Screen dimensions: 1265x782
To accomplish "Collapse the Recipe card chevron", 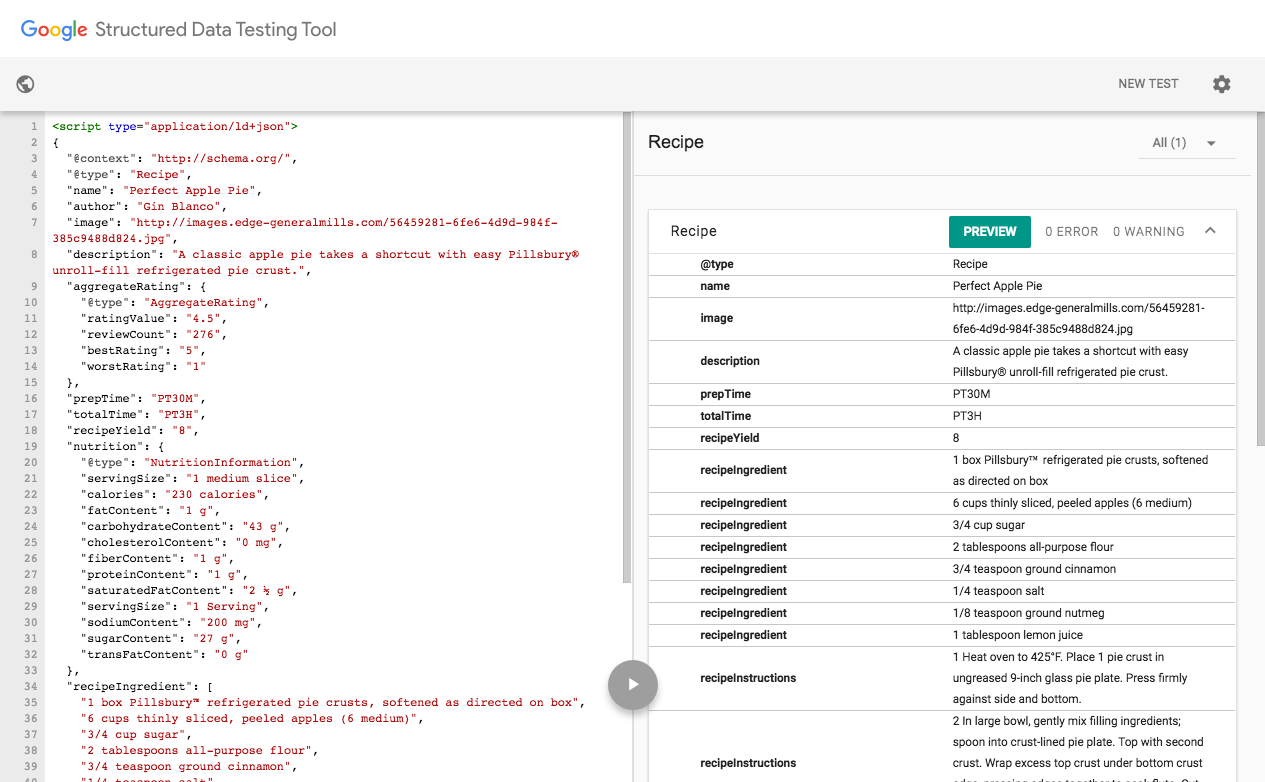I will (x=1210, y=231).
